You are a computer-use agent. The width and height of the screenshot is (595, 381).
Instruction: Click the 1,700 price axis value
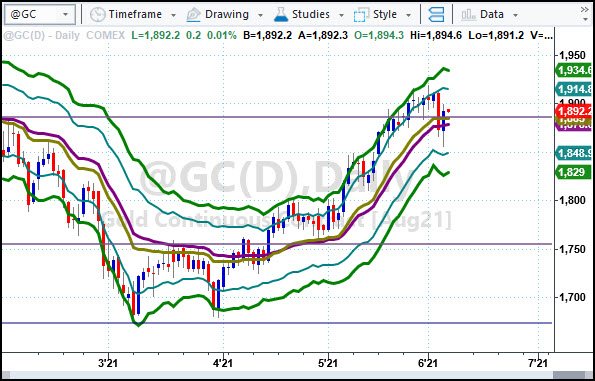click(573, 298)
